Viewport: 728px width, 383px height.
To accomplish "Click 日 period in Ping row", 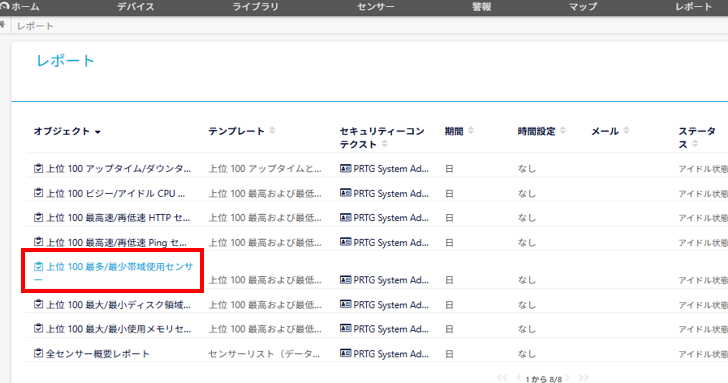I will (x=449, y=242).
